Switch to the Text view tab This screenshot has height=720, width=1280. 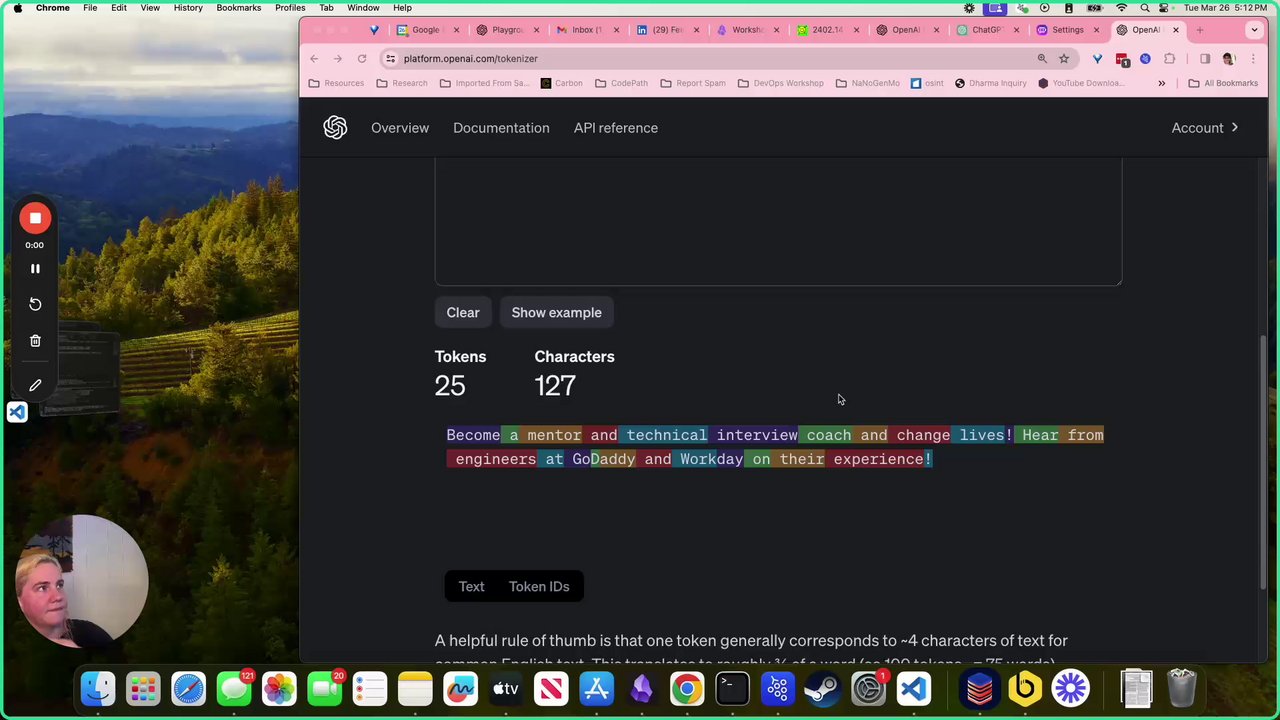(x=471, y=587)
